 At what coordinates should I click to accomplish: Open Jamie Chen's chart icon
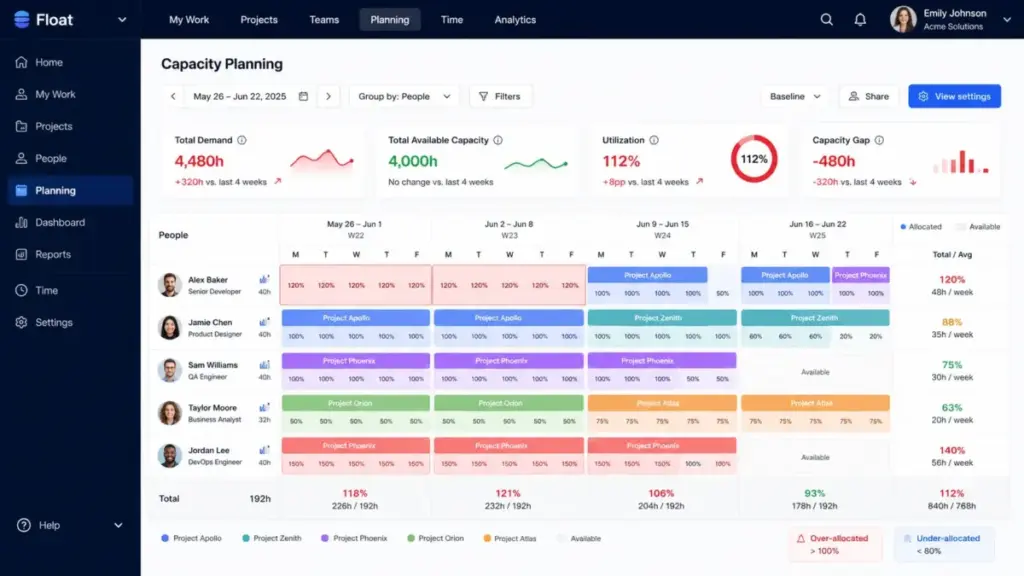264,322
